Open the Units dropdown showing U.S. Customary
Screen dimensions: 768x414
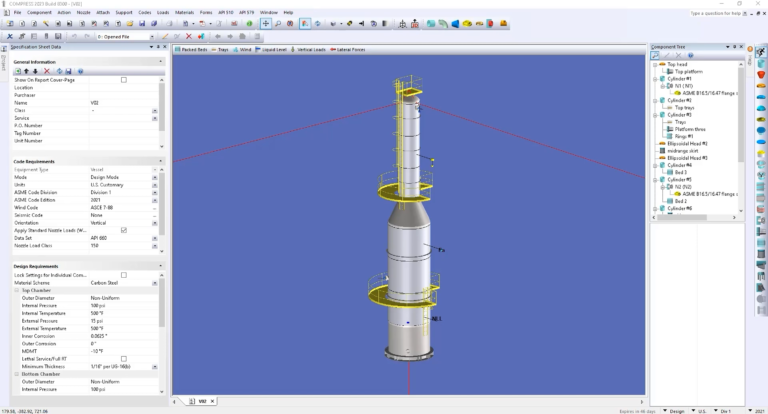coord(155,185)
